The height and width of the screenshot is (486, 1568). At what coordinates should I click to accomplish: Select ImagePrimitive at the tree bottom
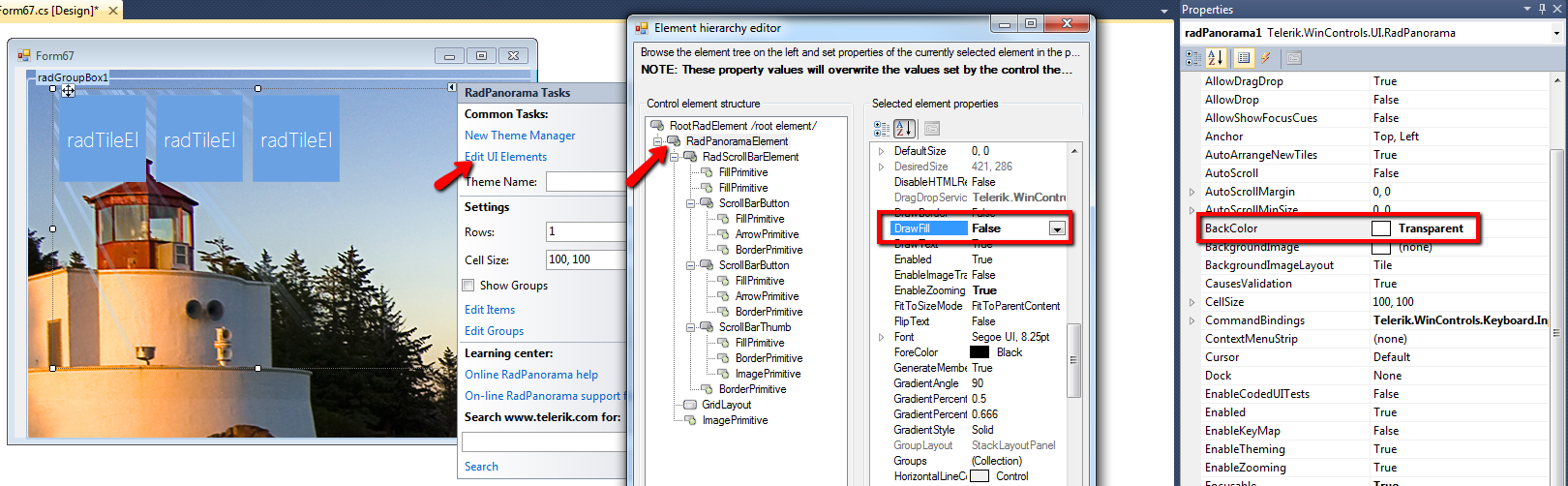pyautogui.click(x=735, y=420)
